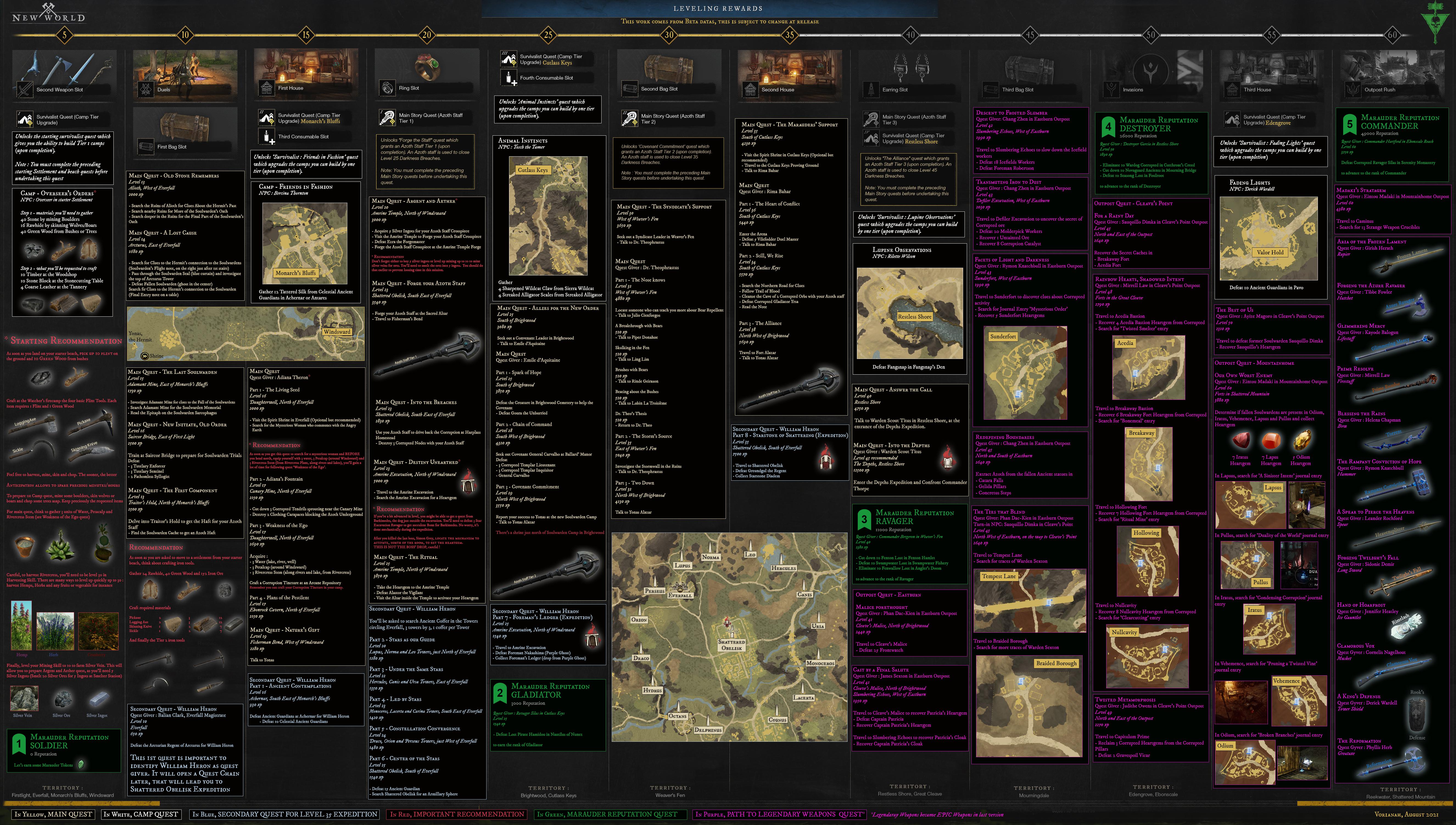Click the 'Starting Recommendation' red heading
Screen dimensions: 1456x825
(66, 341)
